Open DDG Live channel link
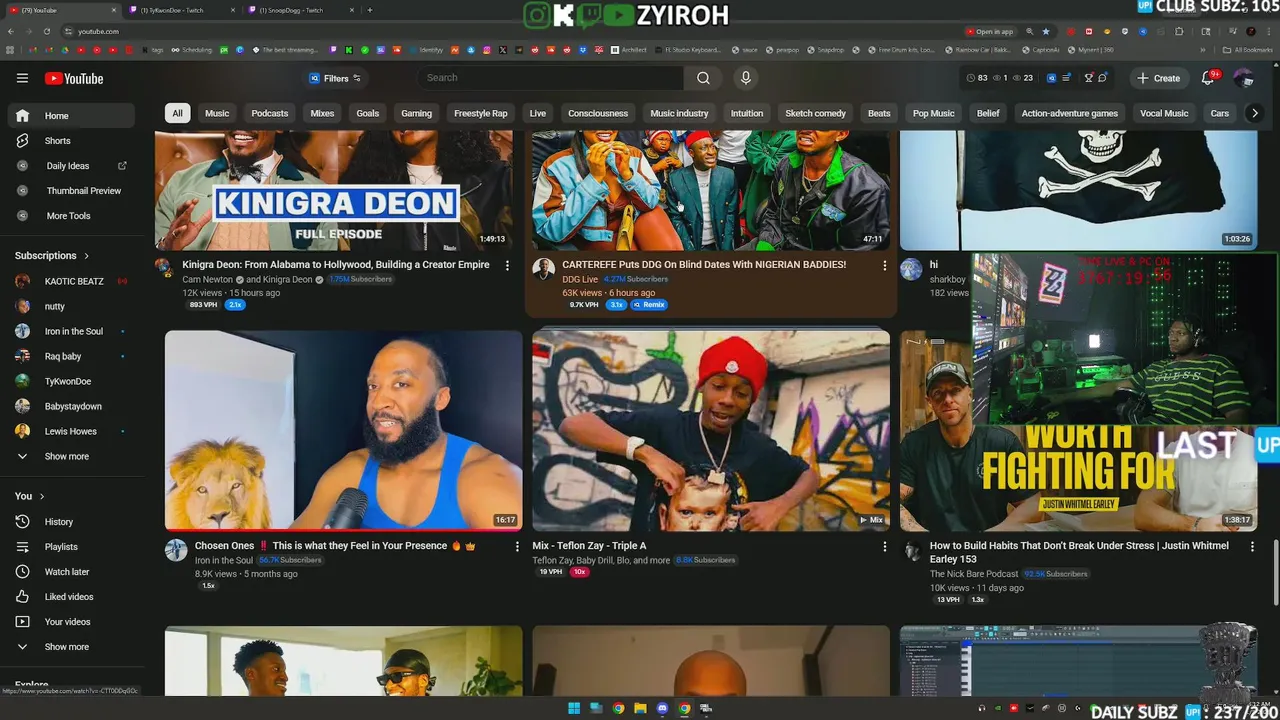Image resolution: width=1280 pixels, height=720 pixels. click(x=580, y=280)
